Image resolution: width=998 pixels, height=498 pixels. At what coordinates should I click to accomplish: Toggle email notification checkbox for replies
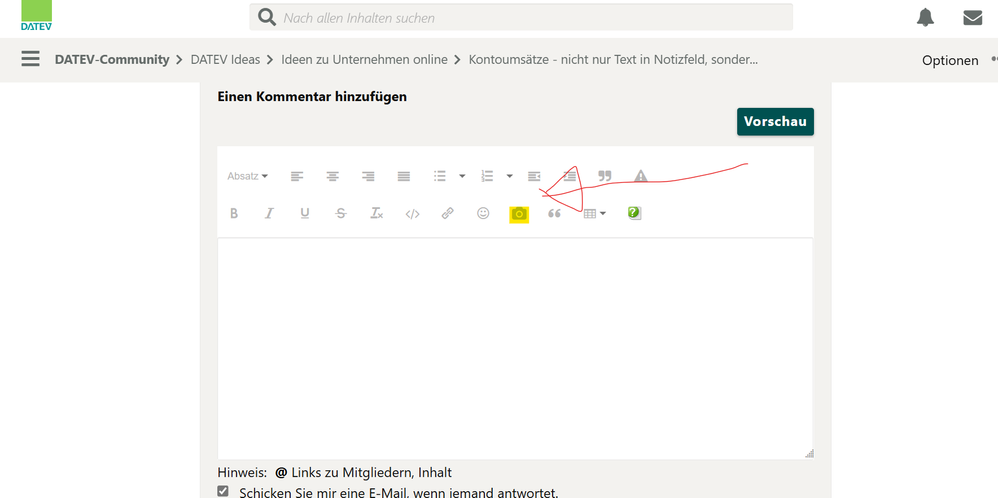223,491
